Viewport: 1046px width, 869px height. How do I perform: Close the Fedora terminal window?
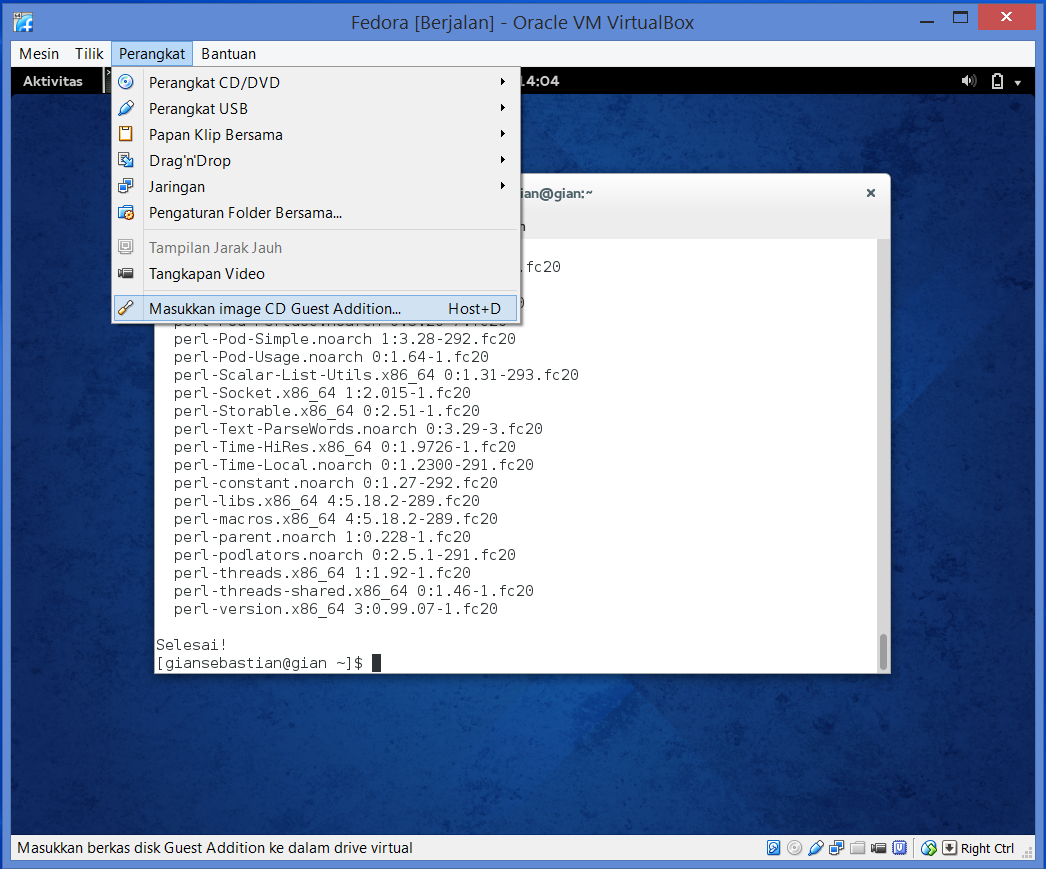tap(871, 193)
